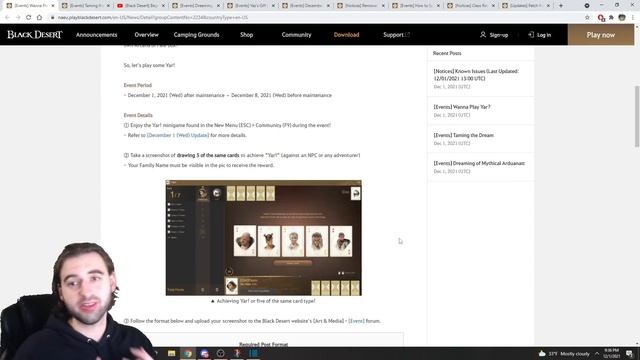The height and width of the screenshot is (360, 640).
Task: Click the Log in link
Action: (x=544, y=35)
